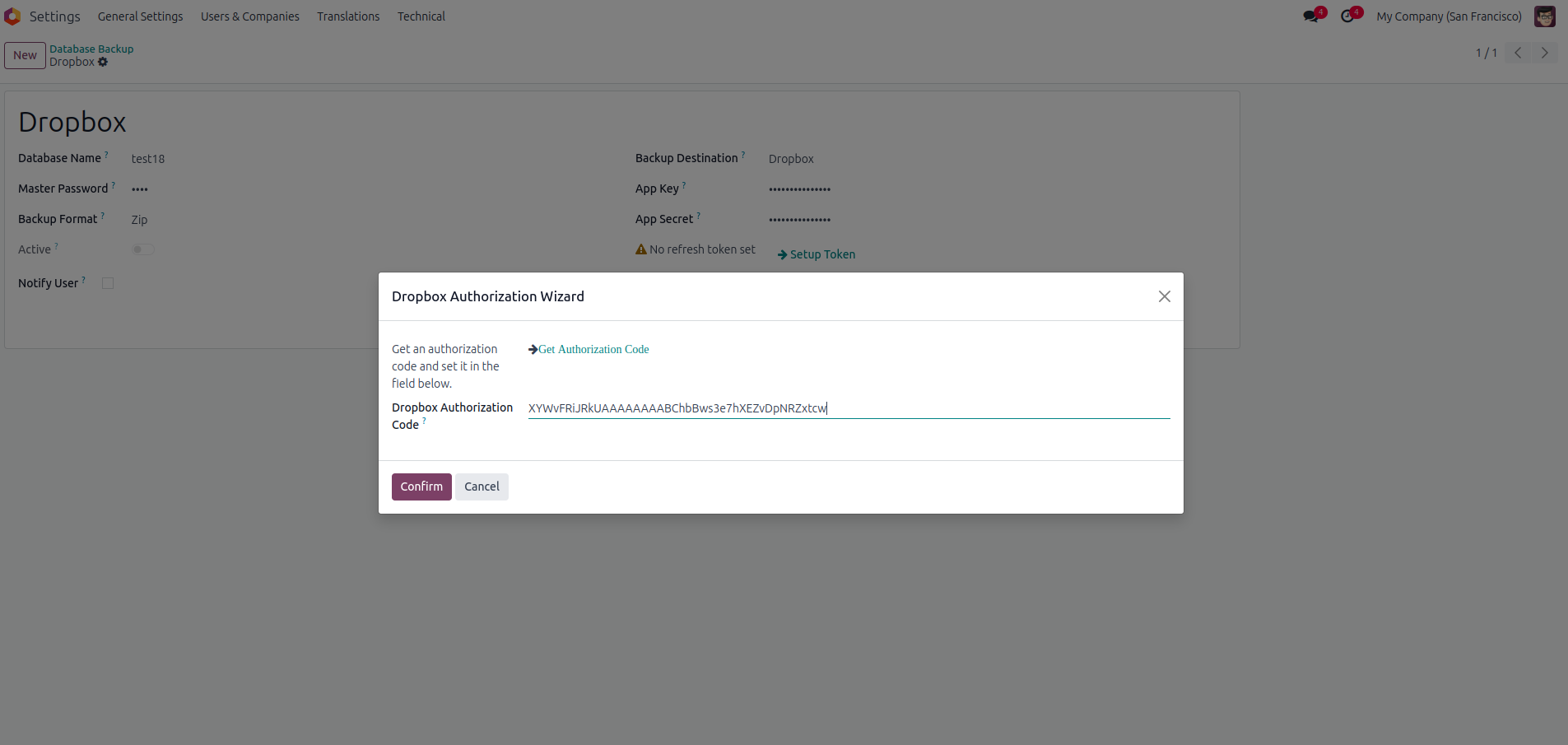Go to the previous record arrow

click(x=1518, y=53)
